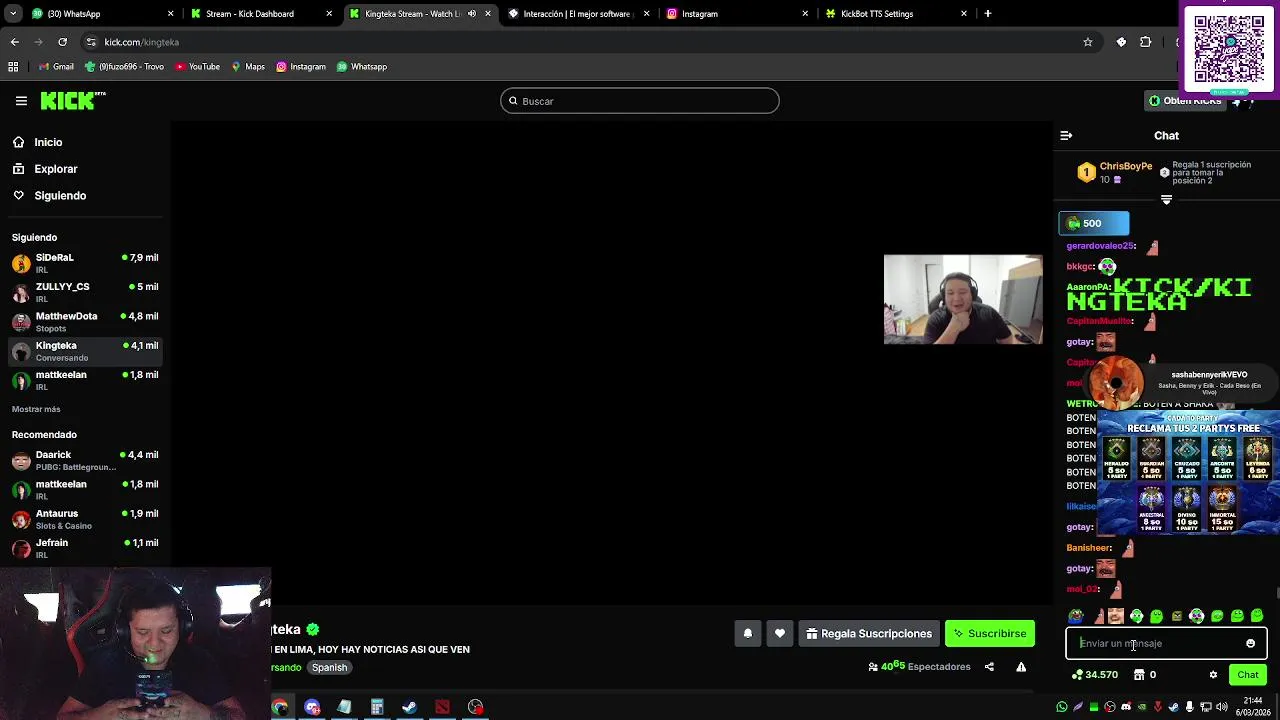Send message with green Chat button

point(1248,675)
